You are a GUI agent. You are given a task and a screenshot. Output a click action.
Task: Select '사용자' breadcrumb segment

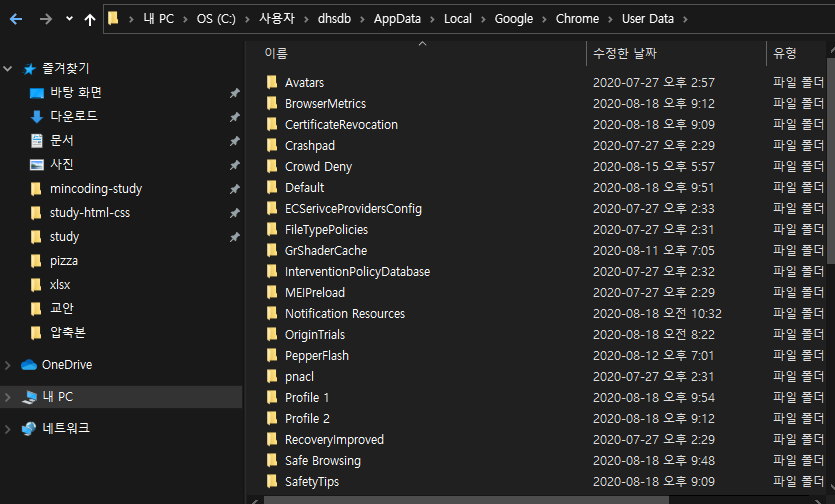coord(277,19)
